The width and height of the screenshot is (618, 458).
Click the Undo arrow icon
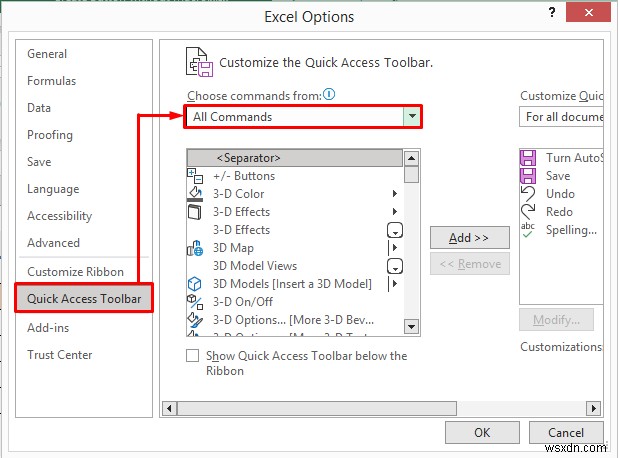click(528, 194)
